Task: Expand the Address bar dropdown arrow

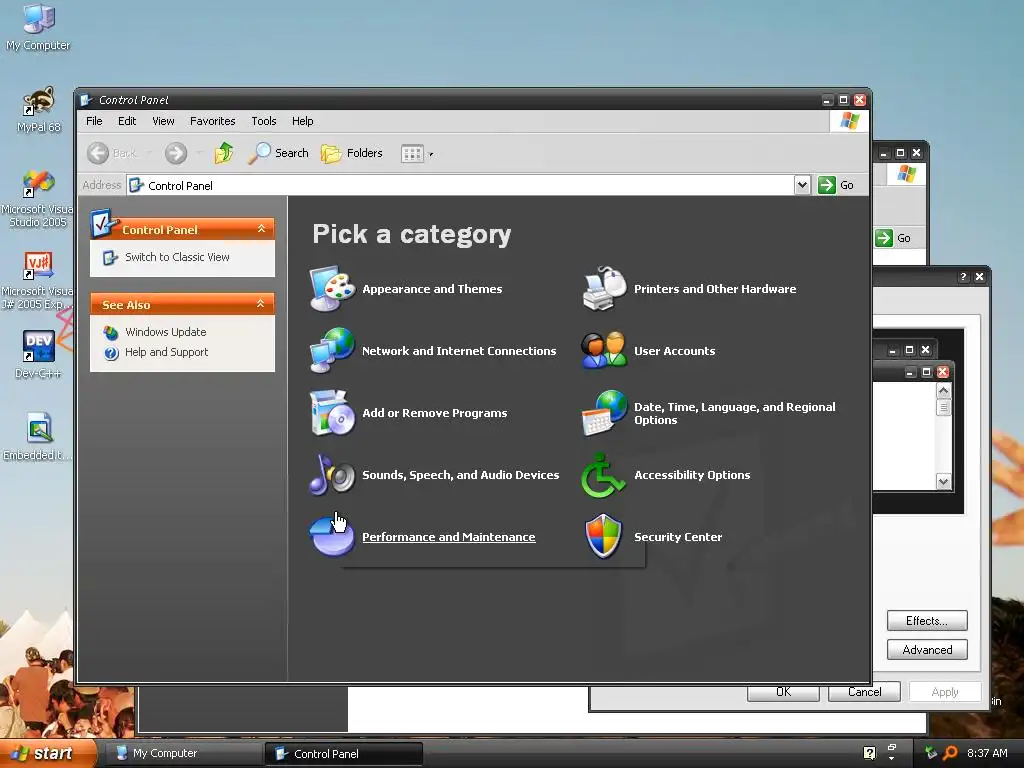Action: 802,185
